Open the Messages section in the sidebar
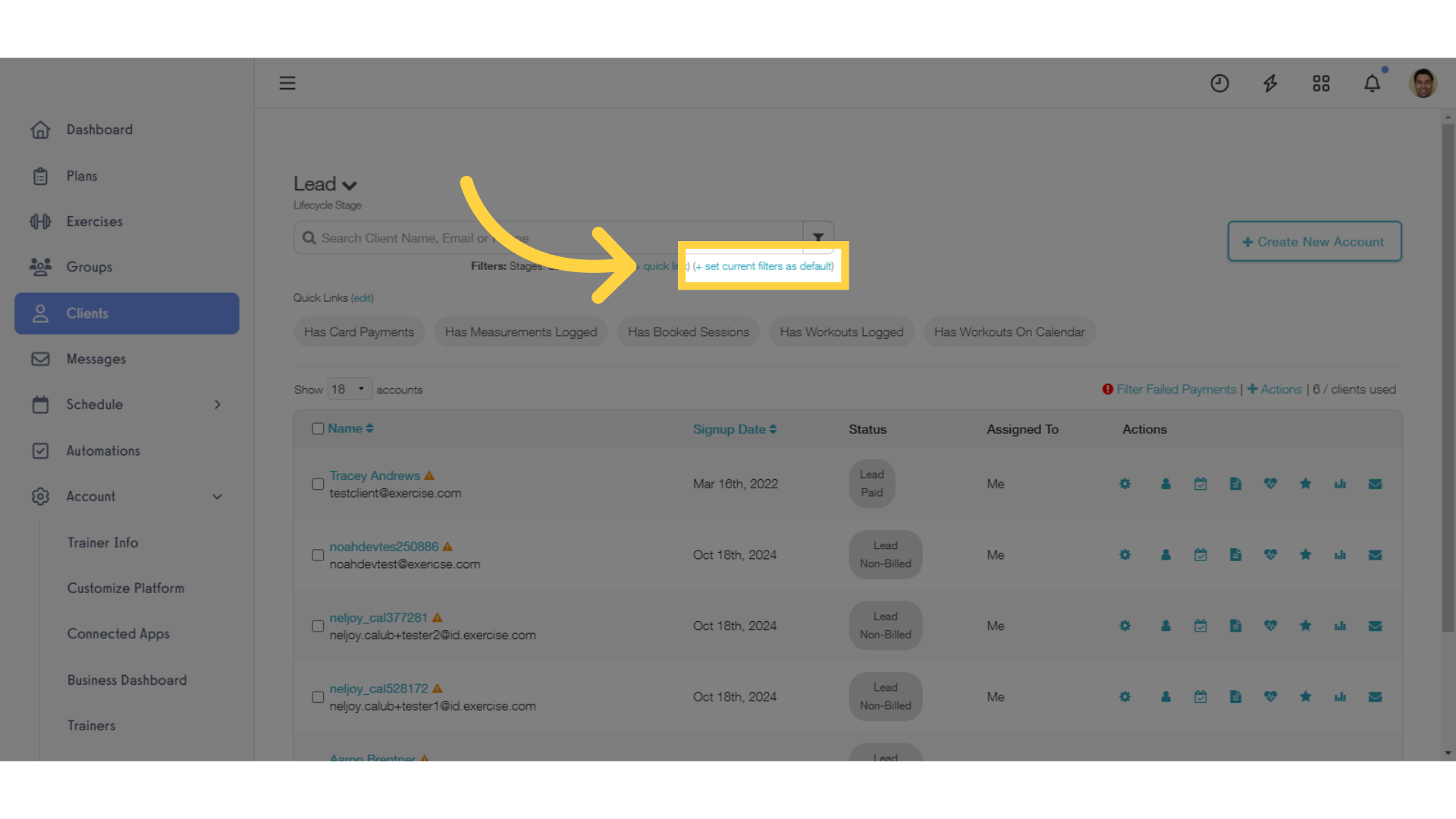This screenshot has height=819, width=1456. pos(95,359)
